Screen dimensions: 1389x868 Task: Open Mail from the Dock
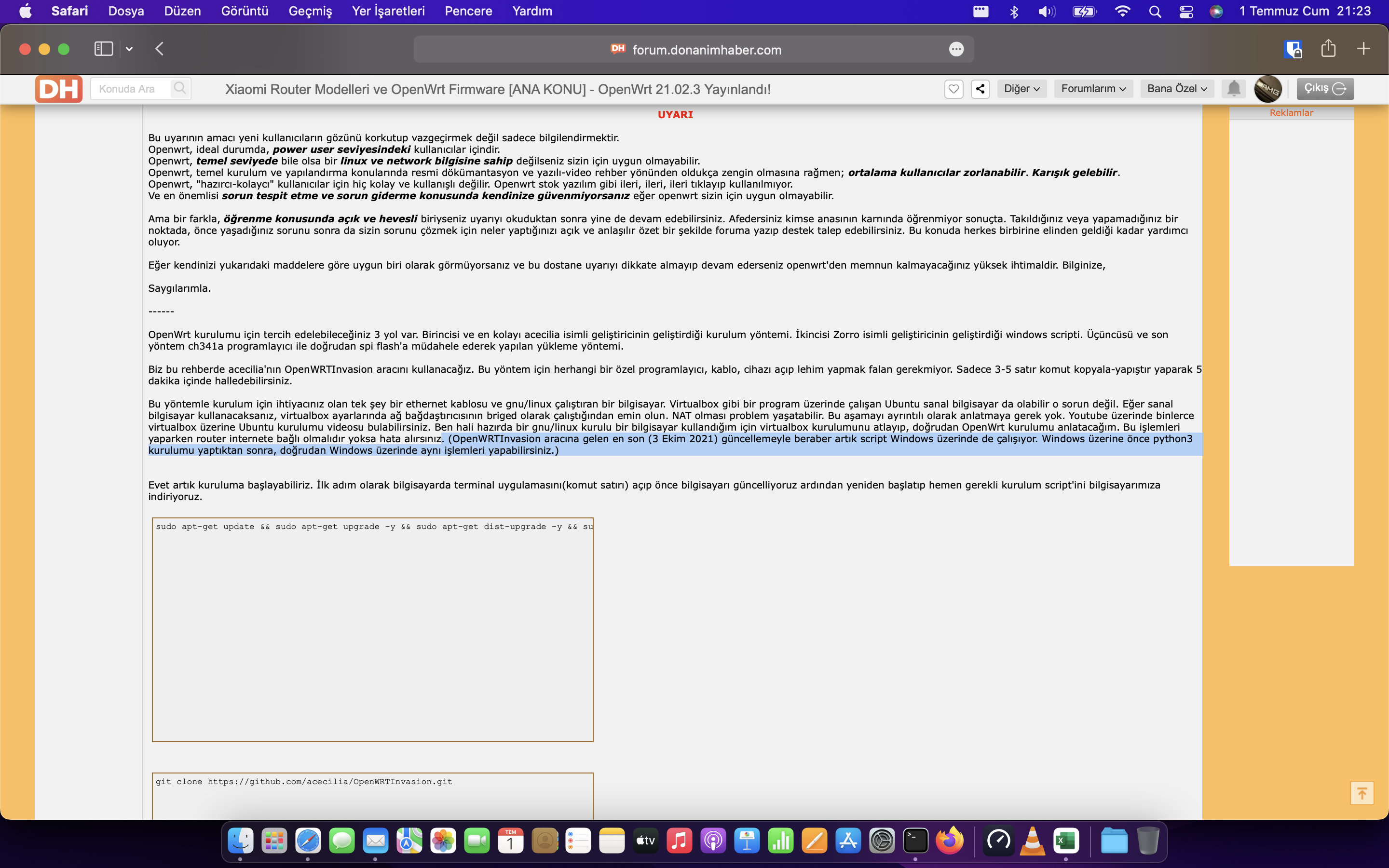375,841
